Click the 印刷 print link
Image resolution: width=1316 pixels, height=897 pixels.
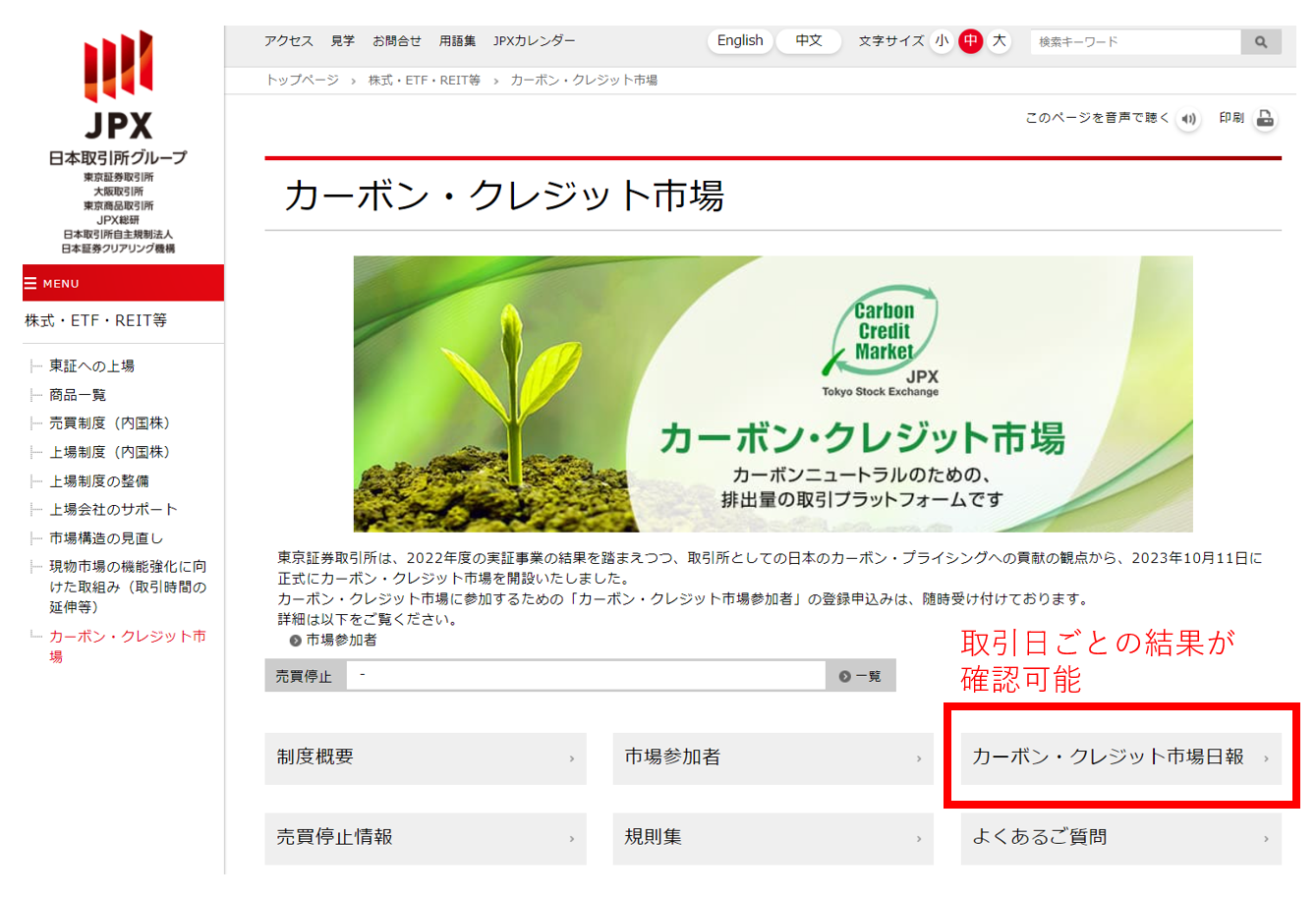[x=1231, y=118]
